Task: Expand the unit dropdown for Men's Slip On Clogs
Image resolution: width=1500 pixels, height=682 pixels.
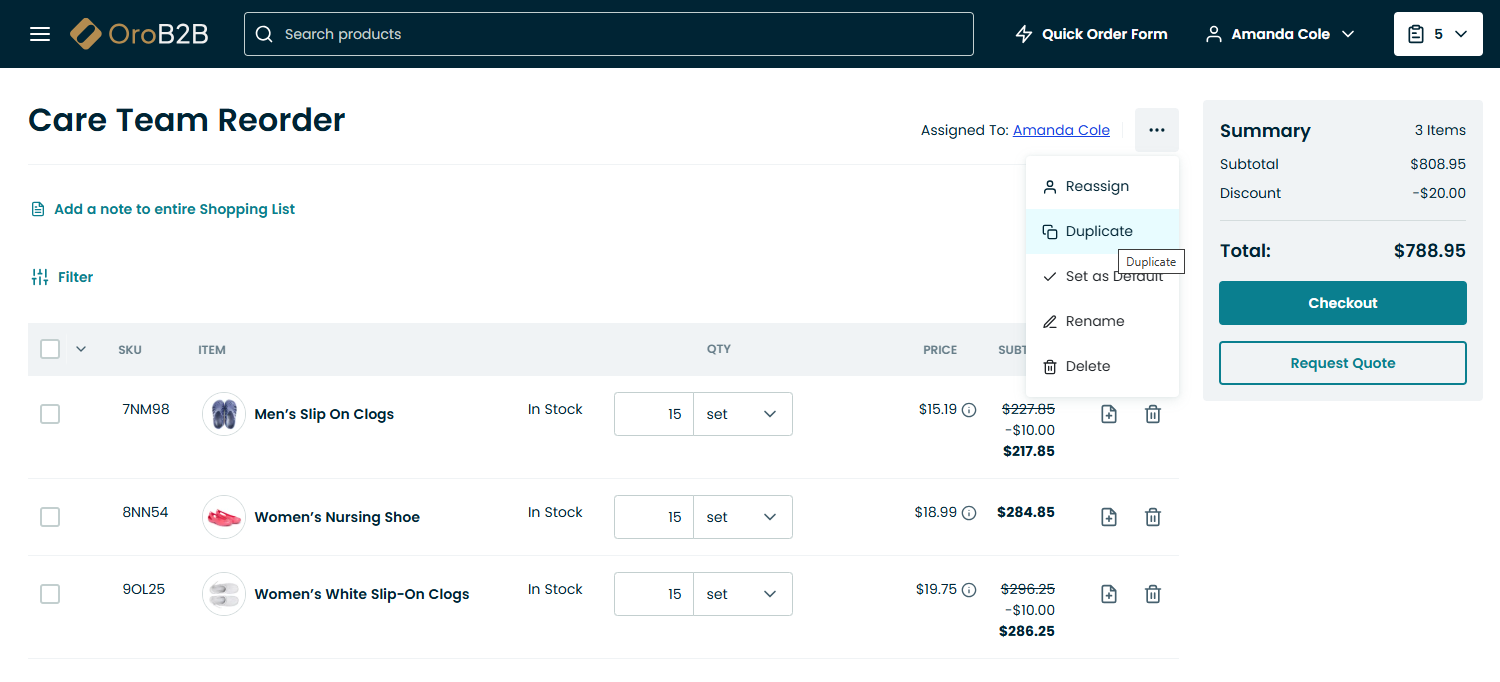Action: click(x=742, y=414)
